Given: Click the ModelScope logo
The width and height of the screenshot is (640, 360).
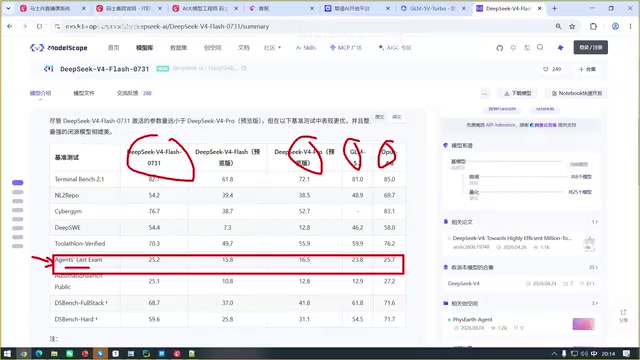Looking at the screenshot, I should (59, 48).
